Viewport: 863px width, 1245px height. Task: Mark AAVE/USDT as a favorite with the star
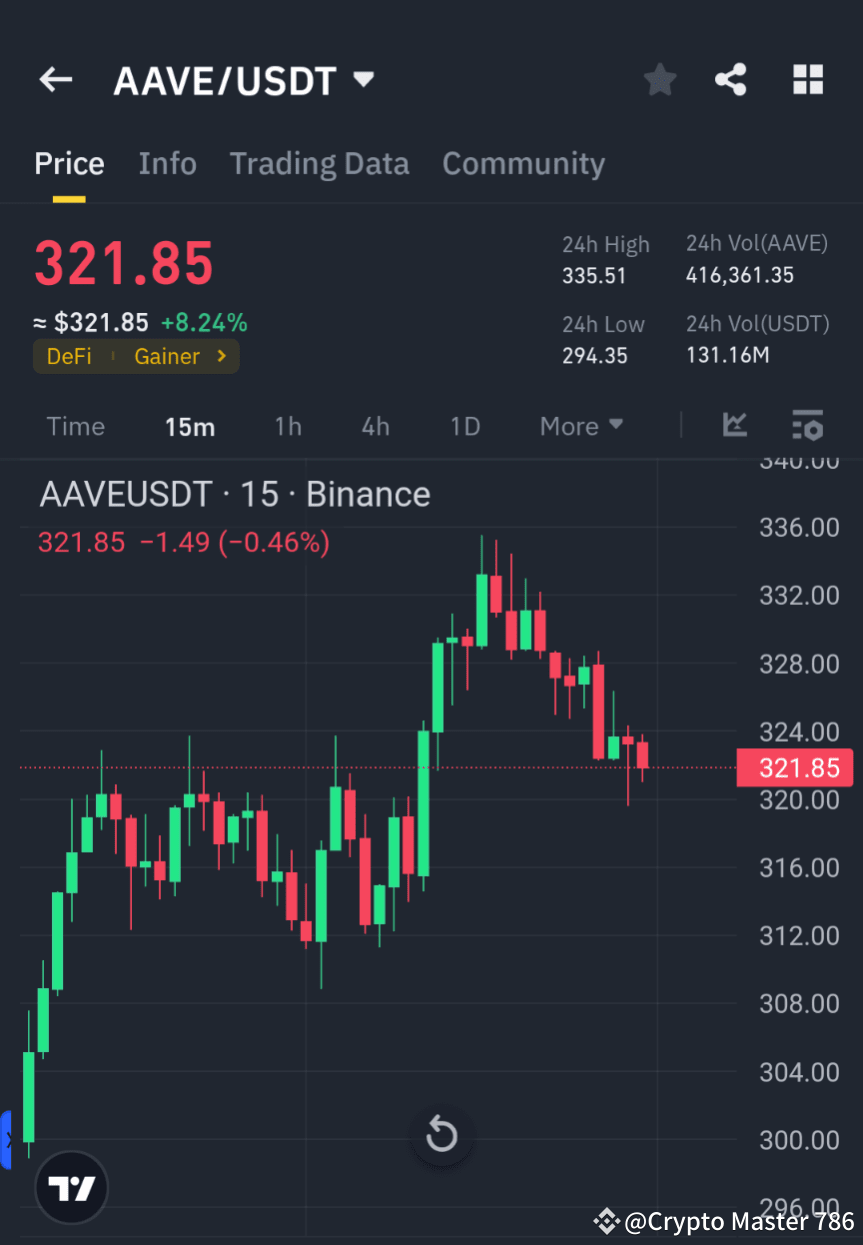(x=659, y=79)
